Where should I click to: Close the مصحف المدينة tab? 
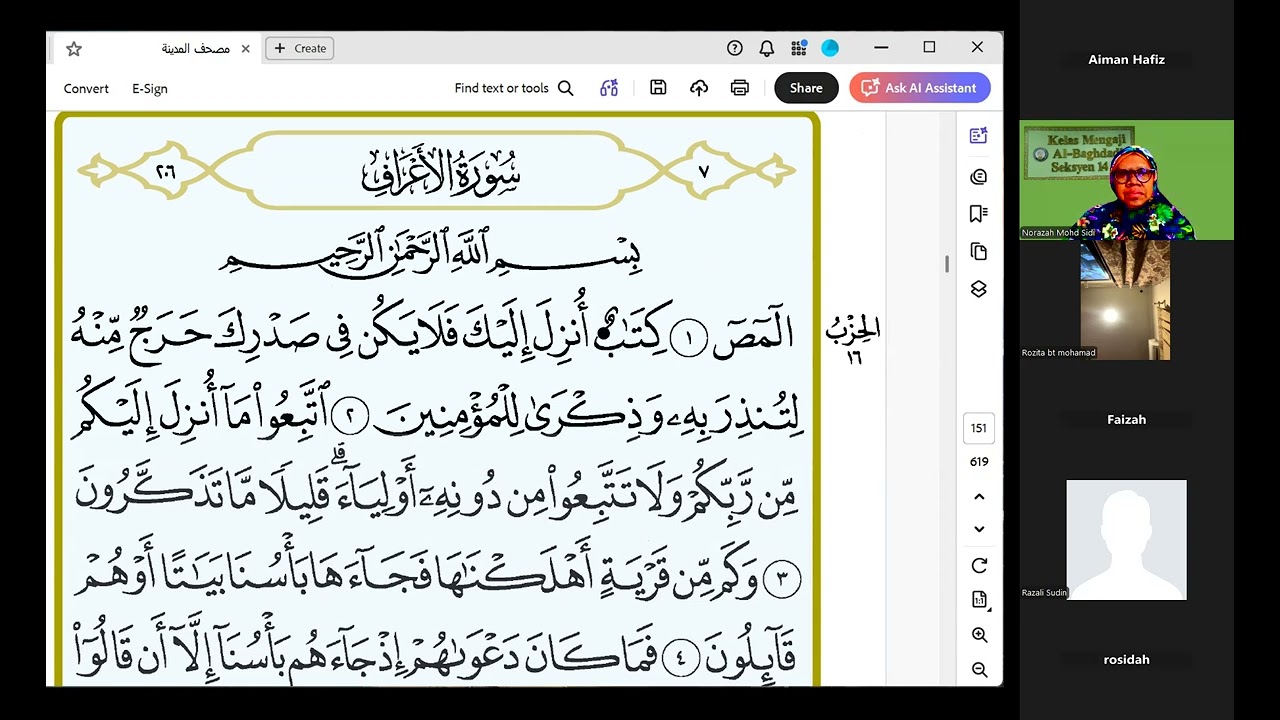coord(245,48)
